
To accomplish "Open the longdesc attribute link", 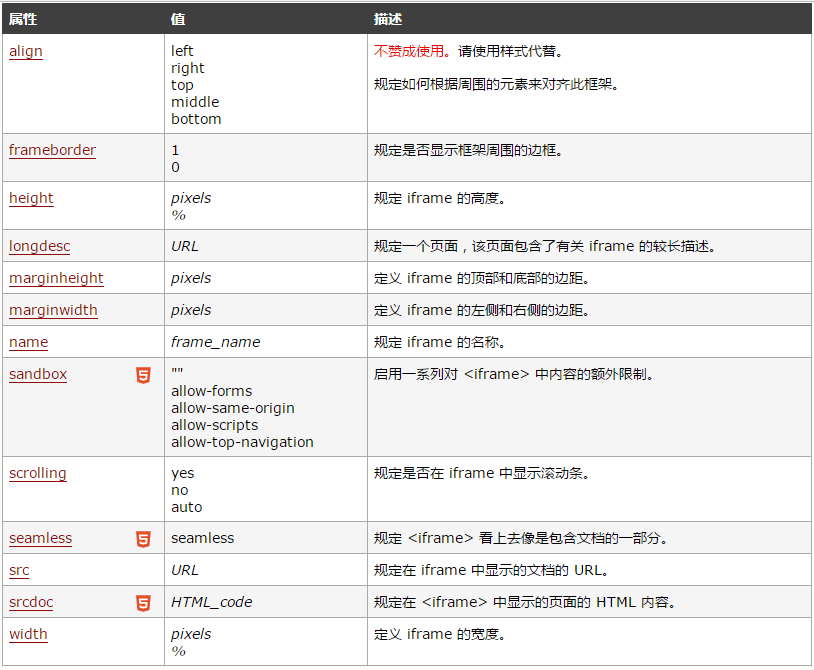I will tap(39, 246).
